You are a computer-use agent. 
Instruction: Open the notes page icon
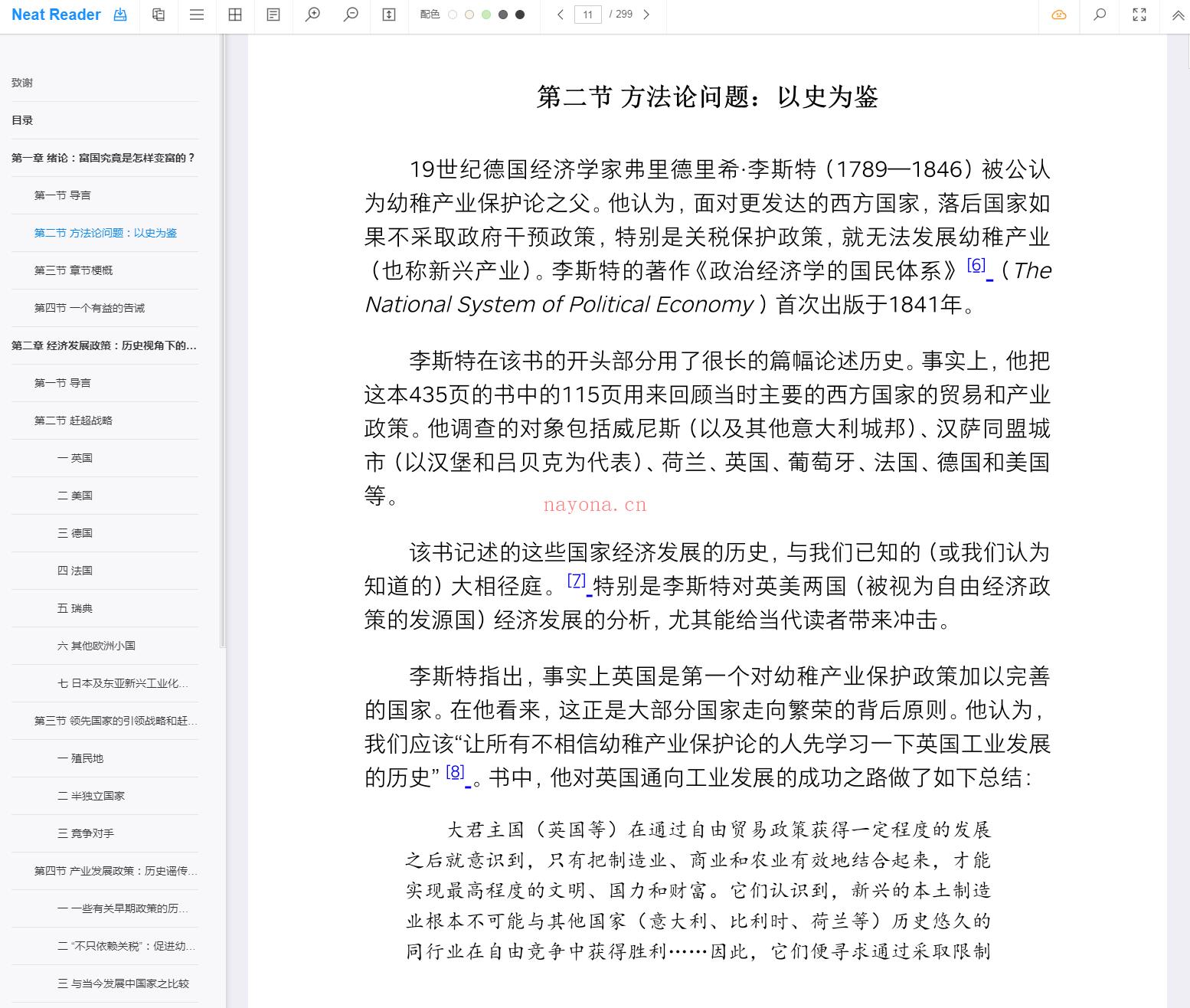(x=273, y=15)
